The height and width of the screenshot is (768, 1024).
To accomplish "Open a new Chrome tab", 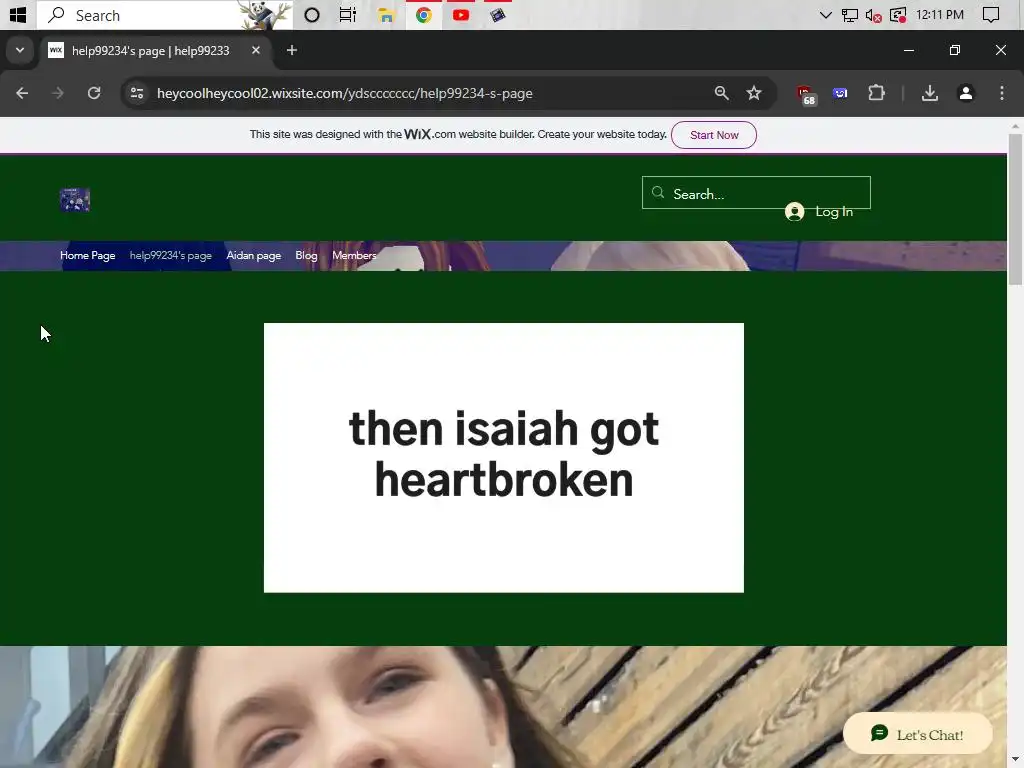I will tap(292, 50).
